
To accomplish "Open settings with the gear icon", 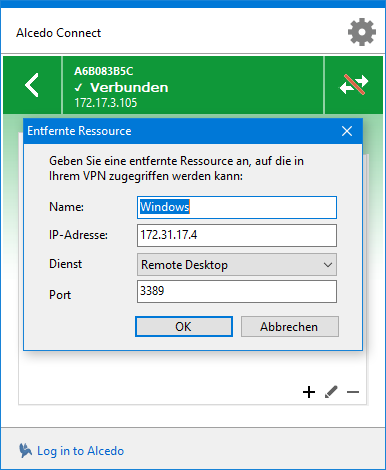I will pos(362,32).
